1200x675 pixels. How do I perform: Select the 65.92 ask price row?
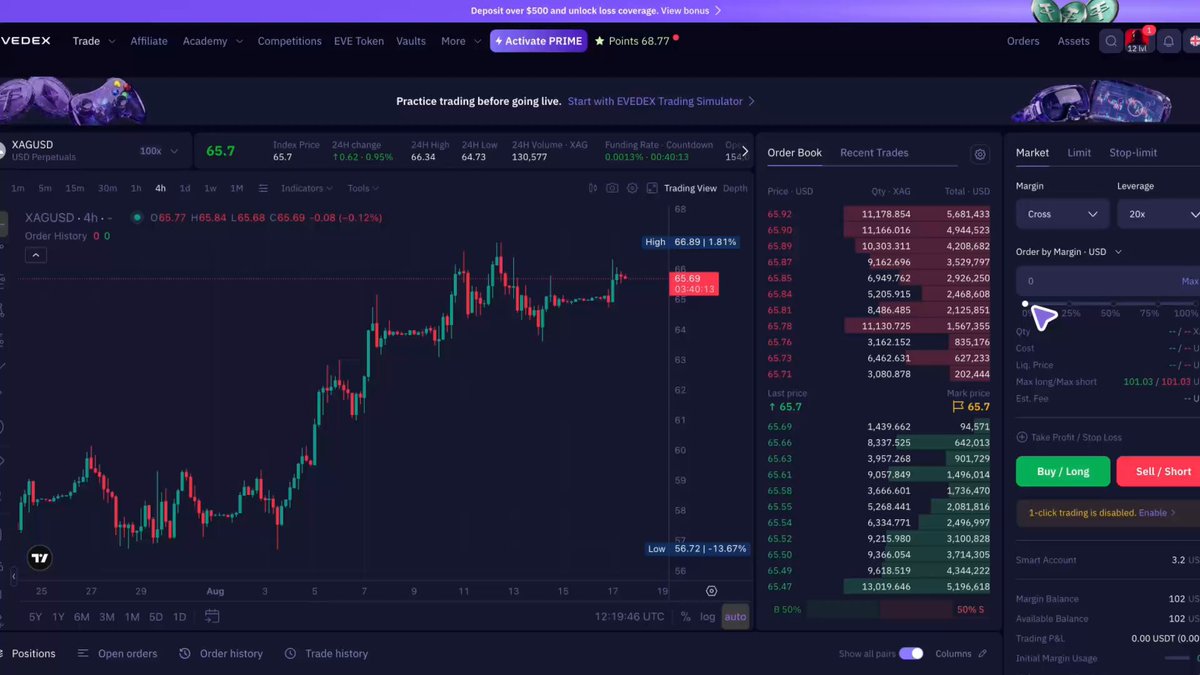878,214
